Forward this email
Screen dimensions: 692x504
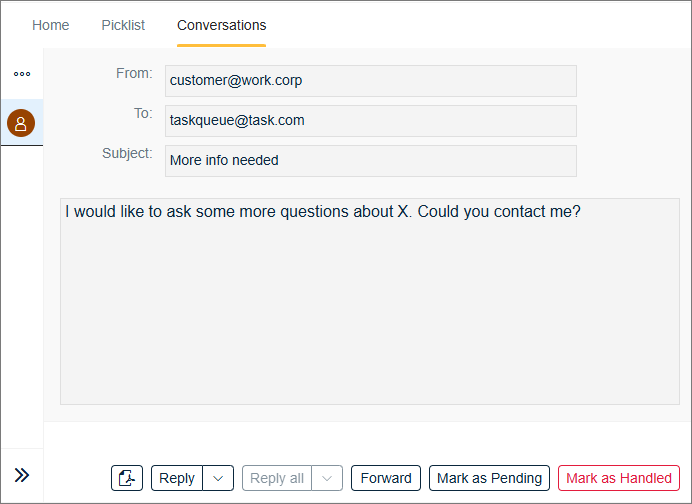(386, 478)
